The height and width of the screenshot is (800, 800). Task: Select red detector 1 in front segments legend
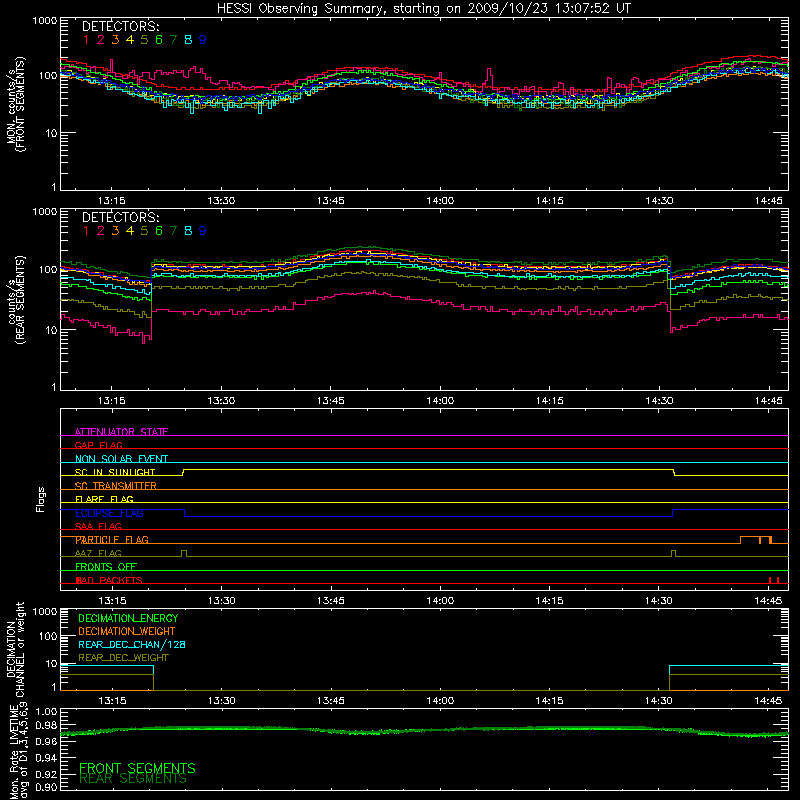(86, 40)
